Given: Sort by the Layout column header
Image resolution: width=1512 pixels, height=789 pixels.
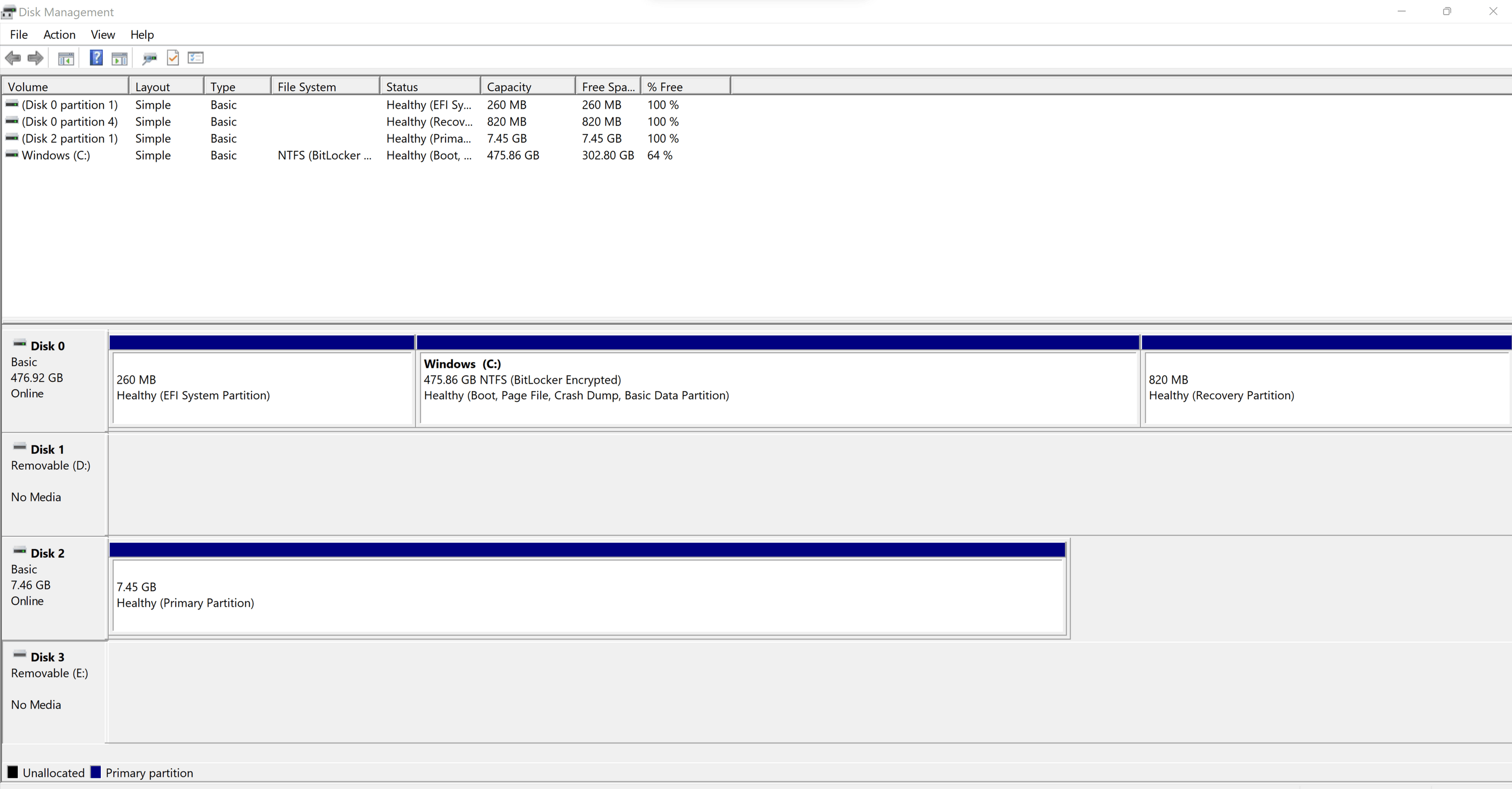Looking at the screenshot, I should point(166,86).
